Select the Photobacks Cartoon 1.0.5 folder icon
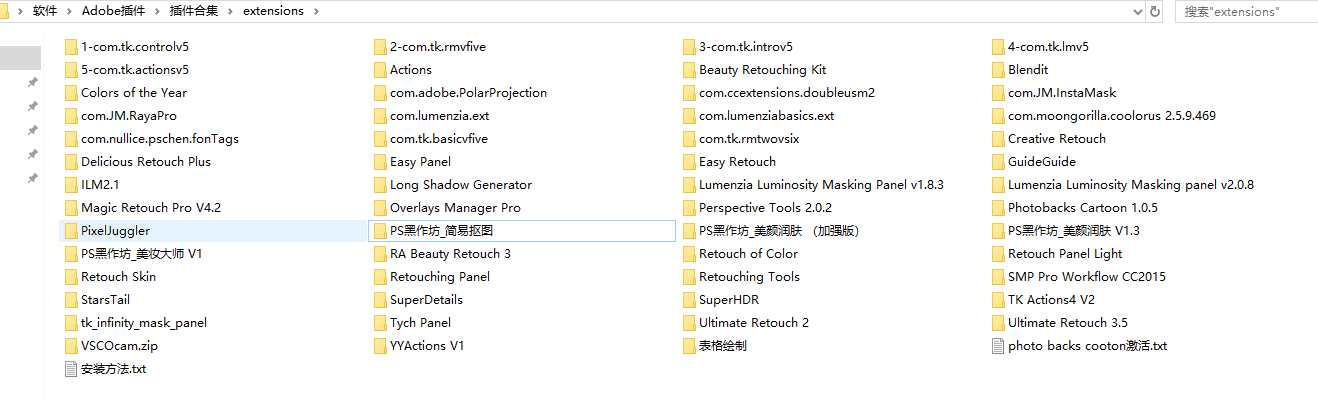The width and height of the screenshot is (1318, 401). [998, 208]
